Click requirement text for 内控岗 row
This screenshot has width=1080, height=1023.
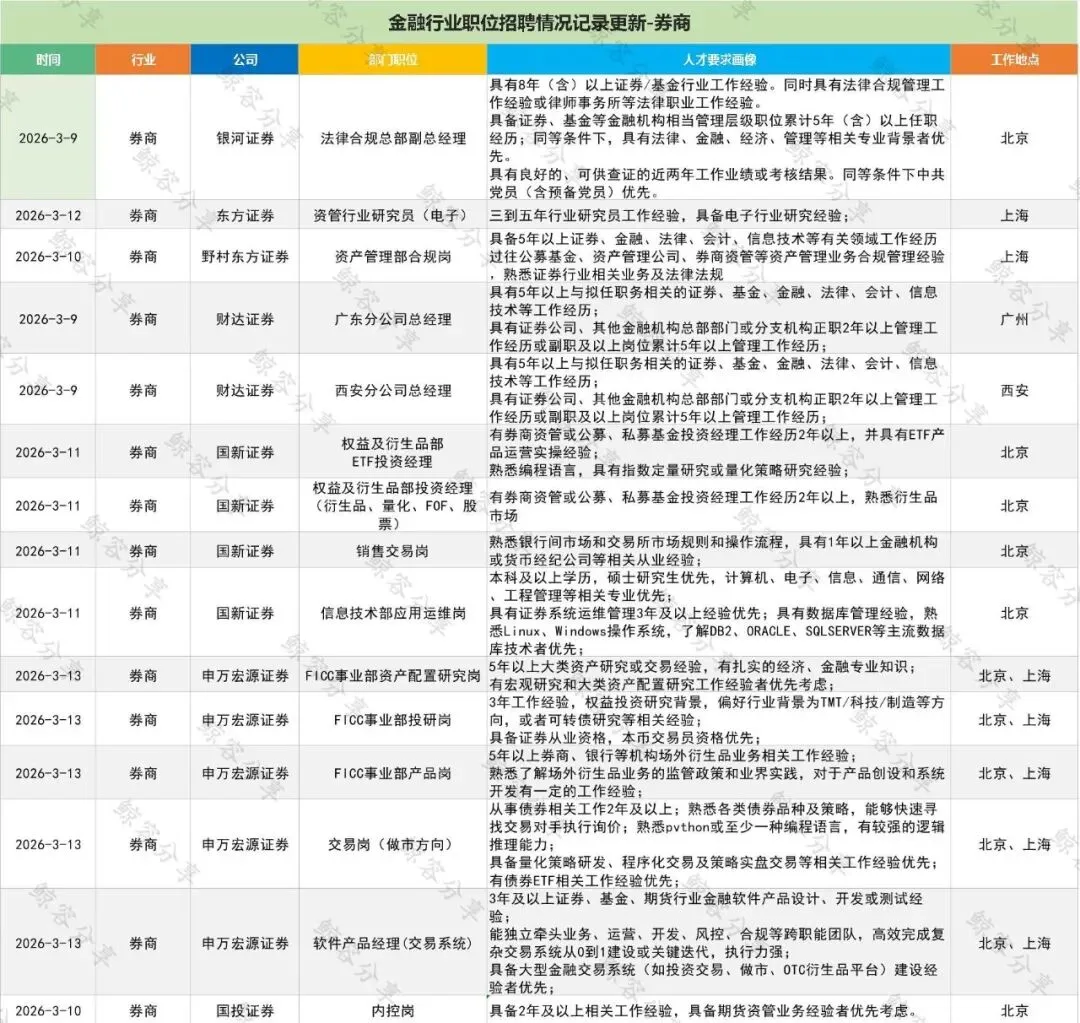[x=703, y=1011]
